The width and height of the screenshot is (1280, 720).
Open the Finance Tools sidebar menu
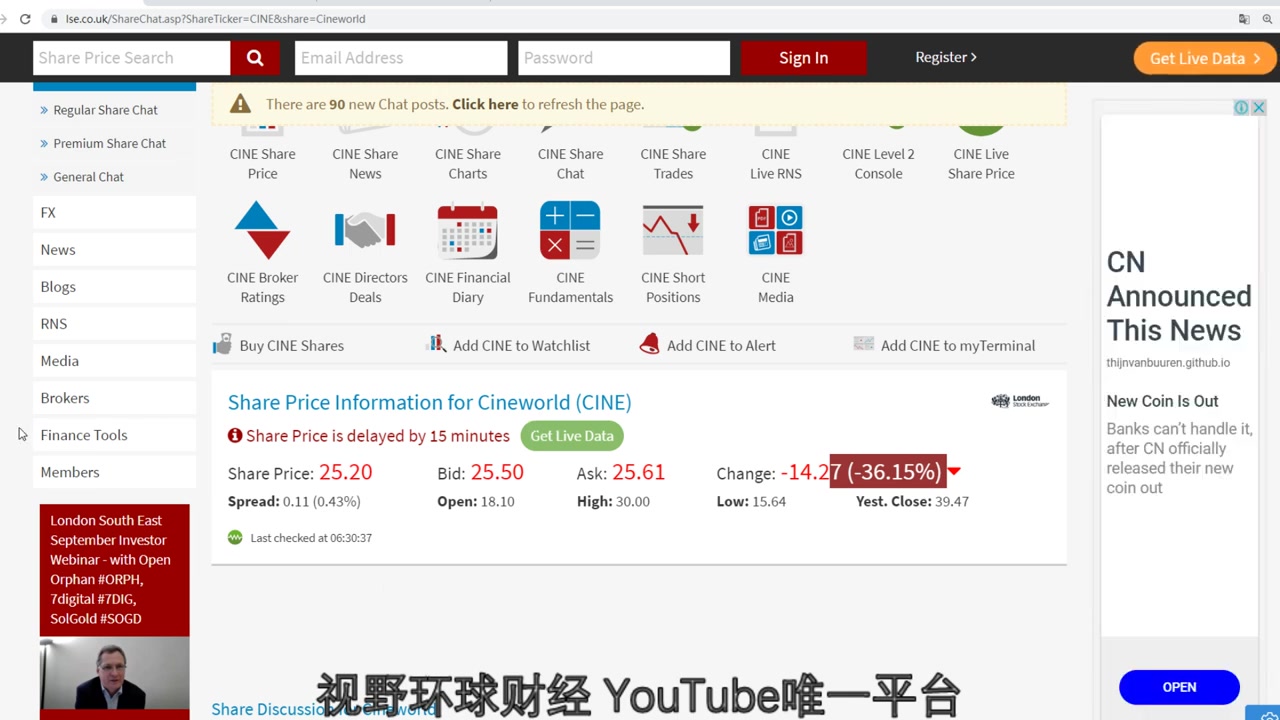114,434
